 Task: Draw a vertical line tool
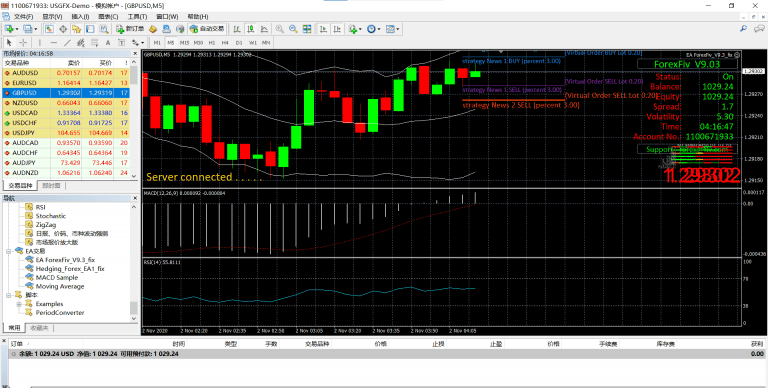click(x=40, y=43)
